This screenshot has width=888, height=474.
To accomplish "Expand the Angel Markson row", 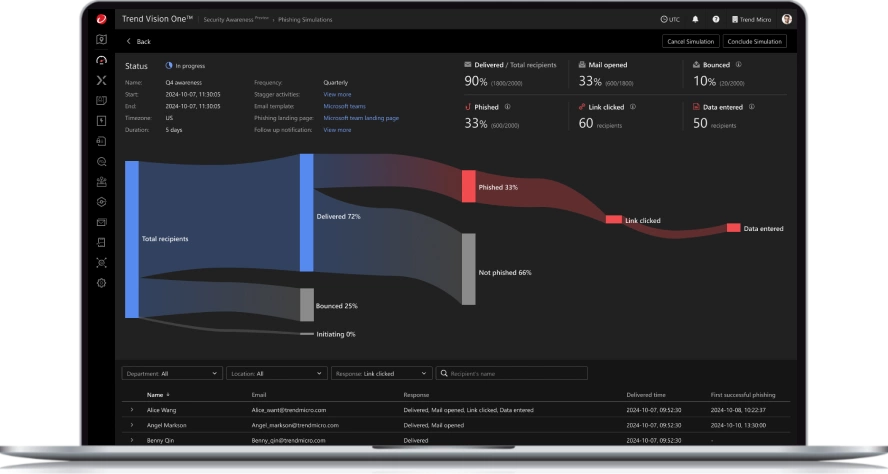I will (x=132, y=425).
